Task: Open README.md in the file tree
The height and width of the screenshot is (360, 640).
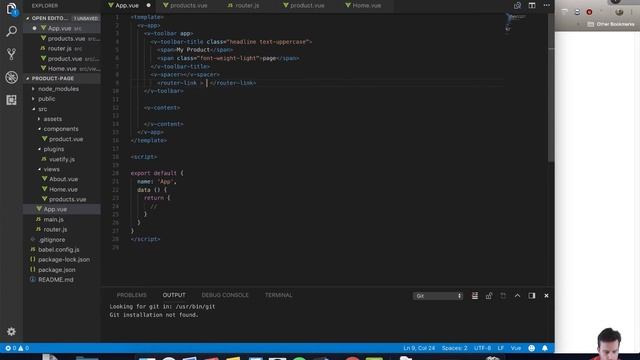Action: coord(56,280)
